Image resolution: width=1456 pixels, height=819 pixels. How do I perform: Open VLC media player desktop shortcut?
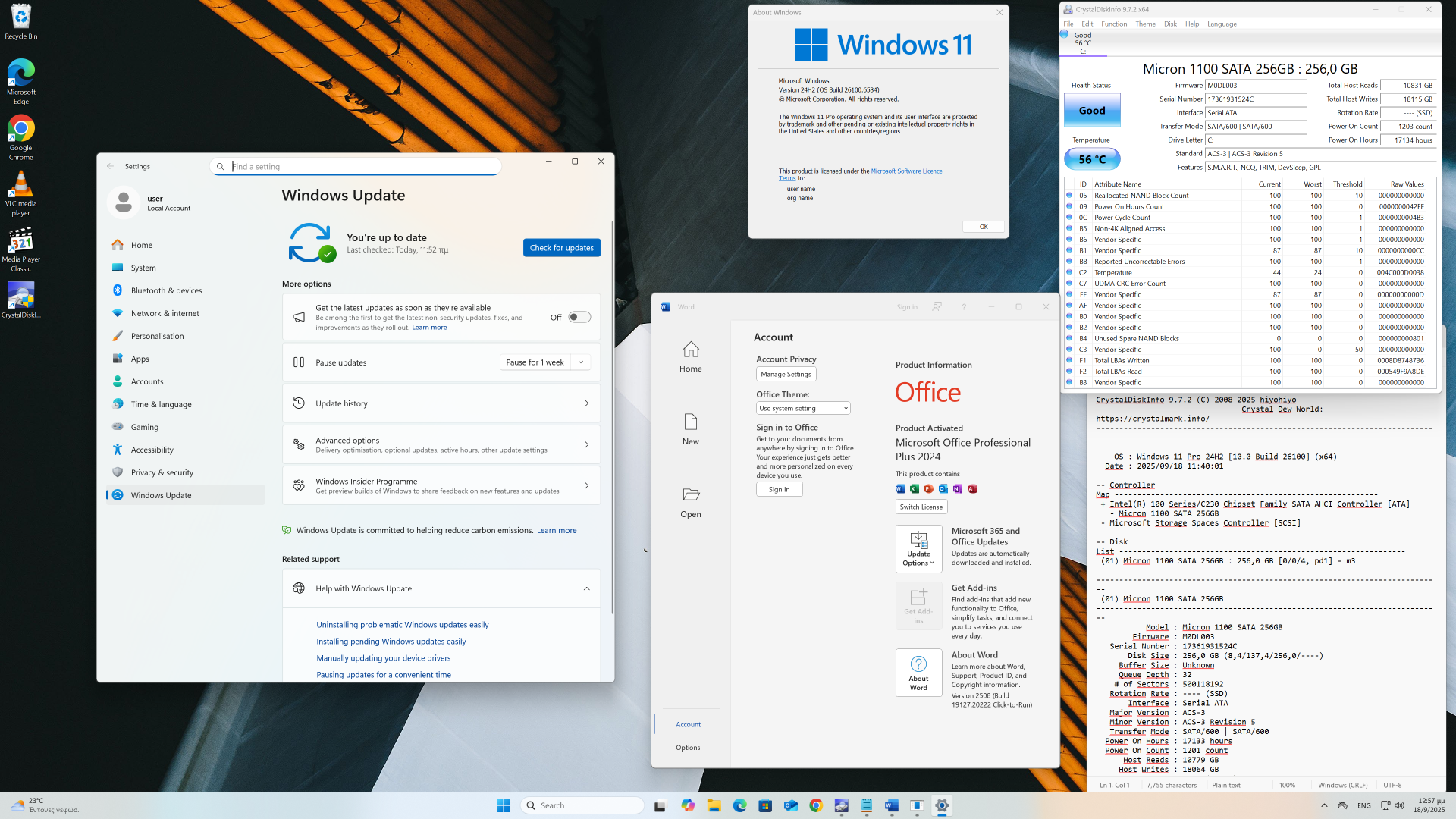point(20,193)
